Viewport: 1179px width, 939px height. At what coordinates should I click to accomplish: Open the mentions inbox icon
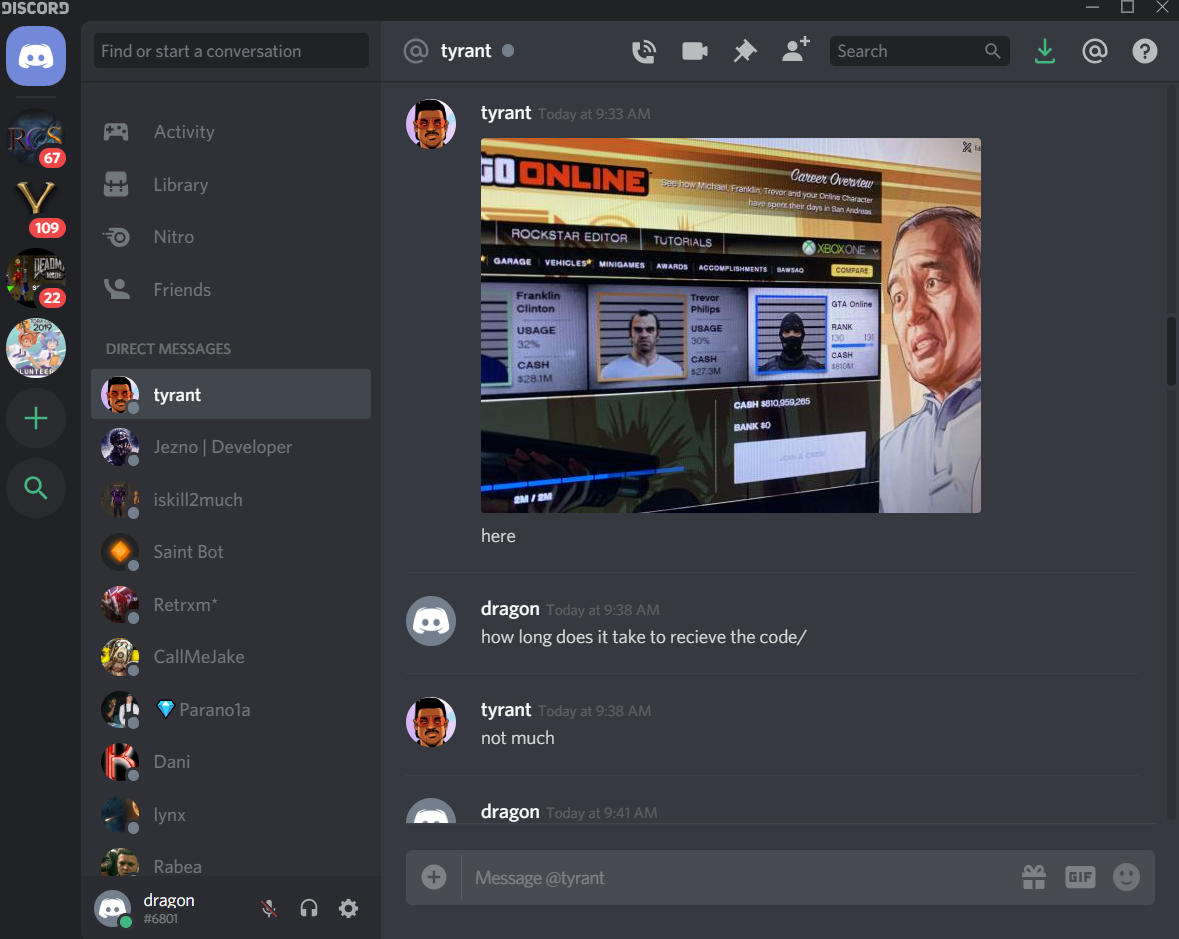point(1095,51)
